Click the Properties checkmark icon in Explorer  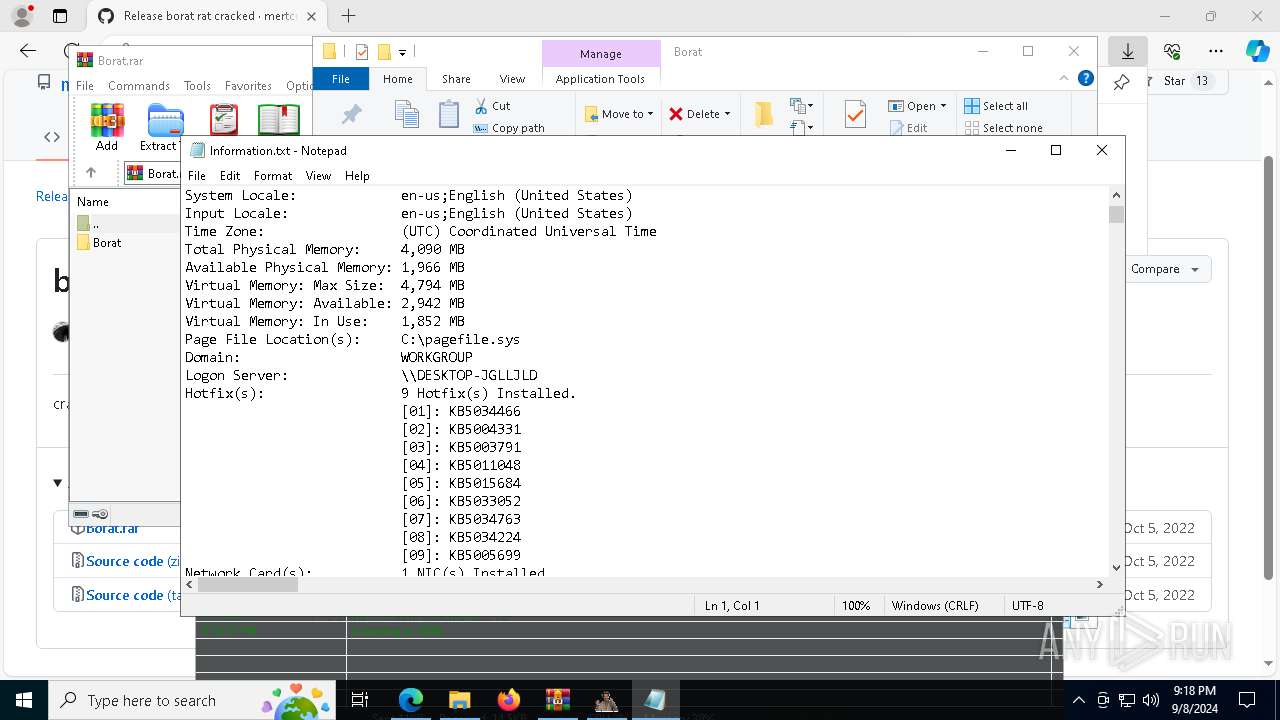point(855,114)
